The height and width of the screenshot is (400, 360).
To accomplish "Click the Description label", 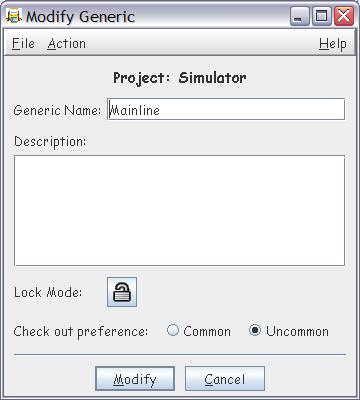I will 50,142.
